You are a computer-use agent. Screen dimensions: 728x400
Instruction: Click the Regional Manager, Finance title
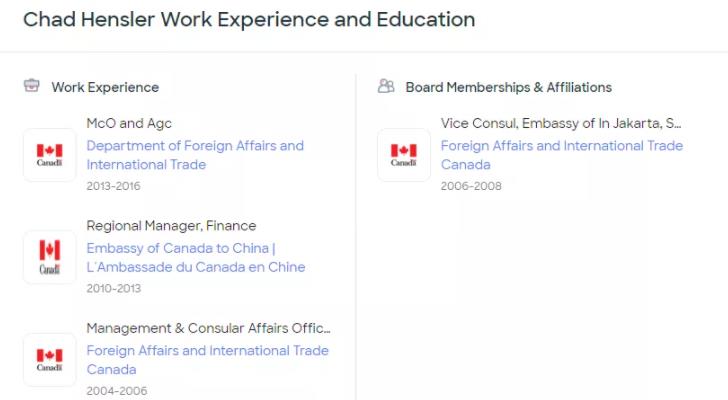(171, 225)
